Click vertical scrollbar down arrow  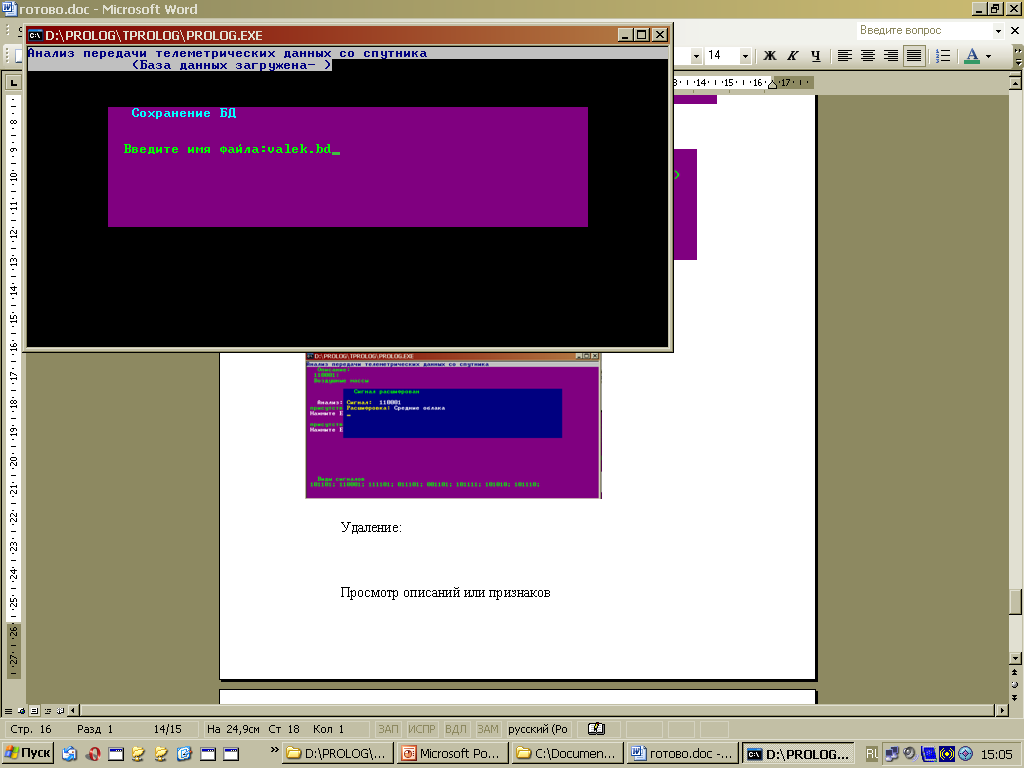(x=1016, y=658)
